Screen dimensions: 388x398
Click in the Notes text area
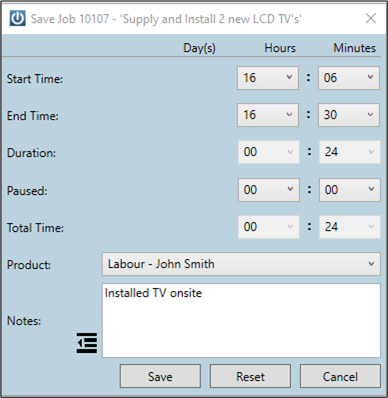241,321
